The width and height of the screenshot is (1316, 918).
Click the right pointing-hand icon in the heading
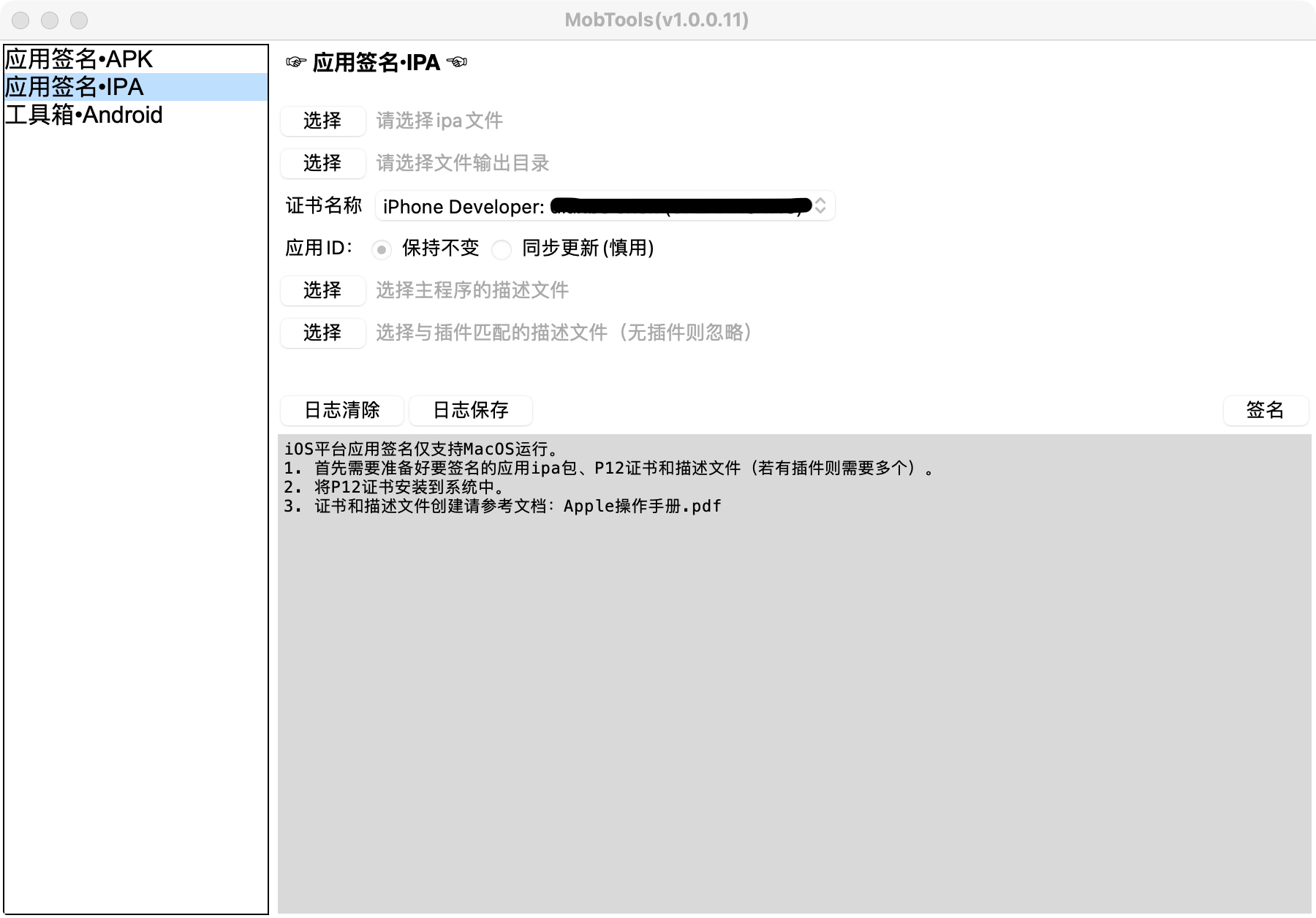click(x=457, y=62)
